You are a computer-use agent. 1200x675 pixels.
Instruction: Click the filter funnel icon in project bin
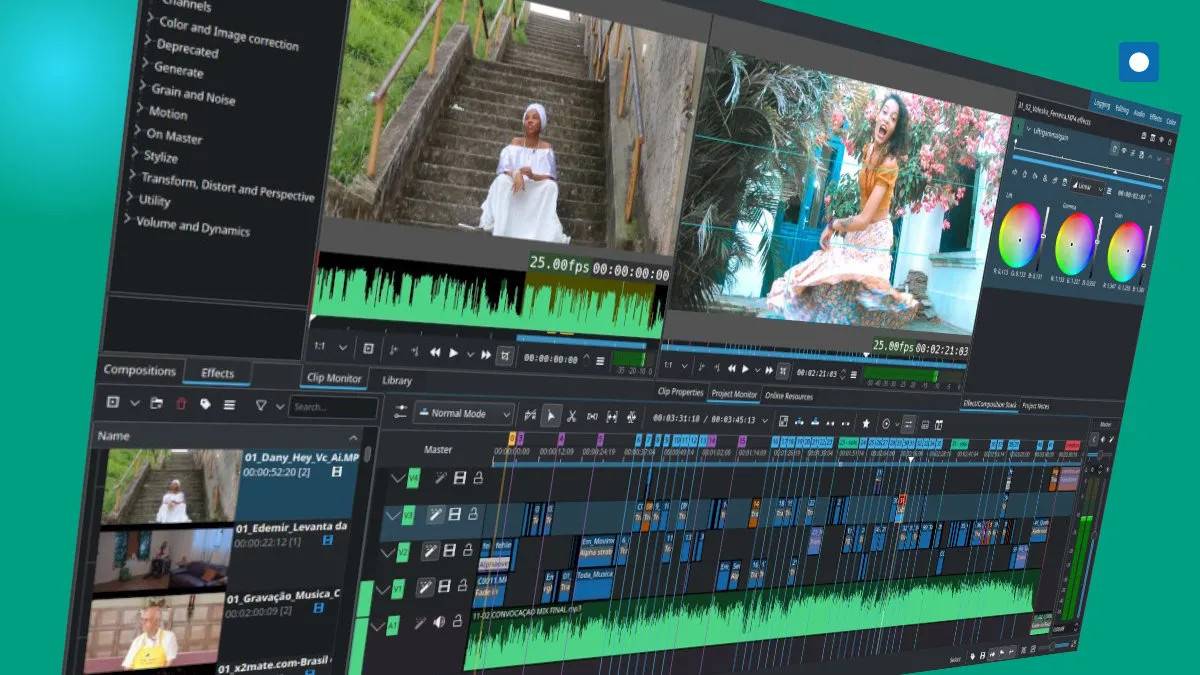pyautogui.click(x=261, y=406)
